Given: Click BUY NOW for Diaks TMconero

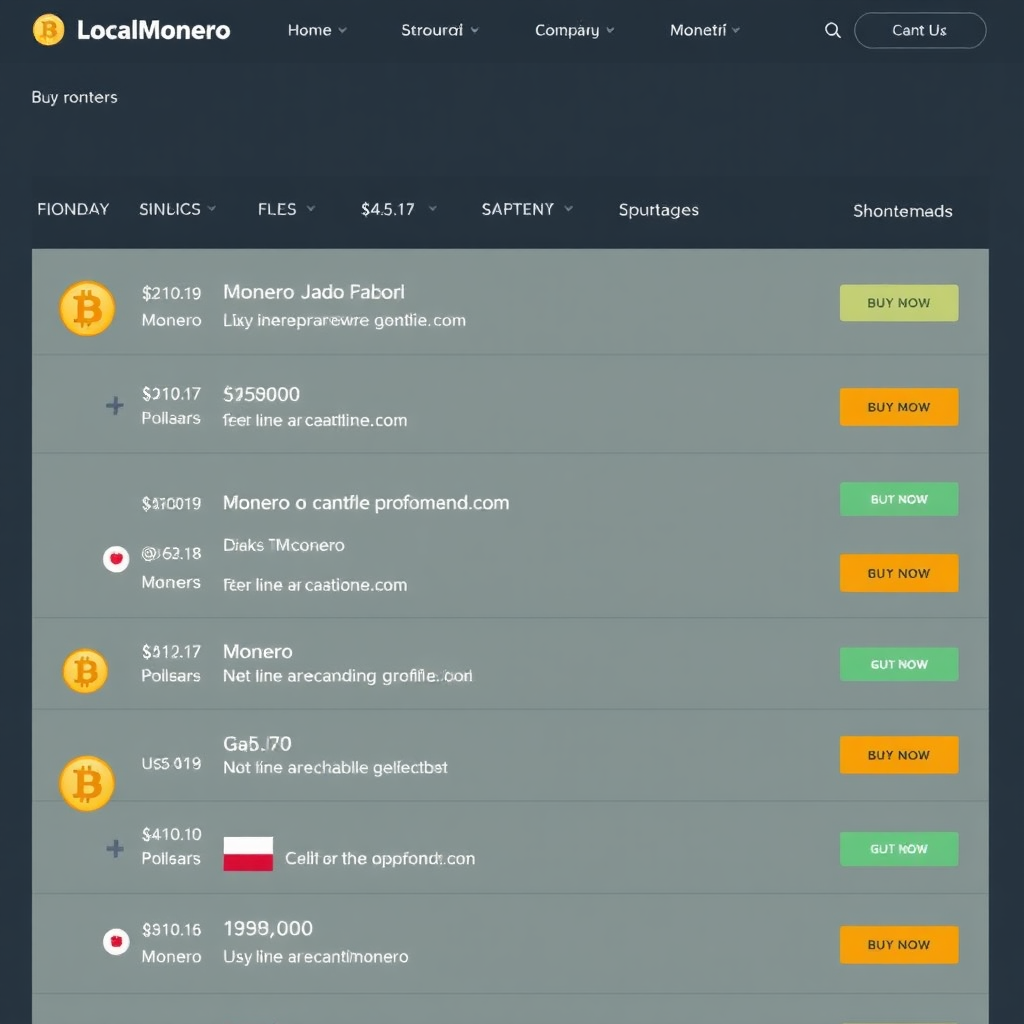Looking at the screenshot, I should tap(899, 573).
